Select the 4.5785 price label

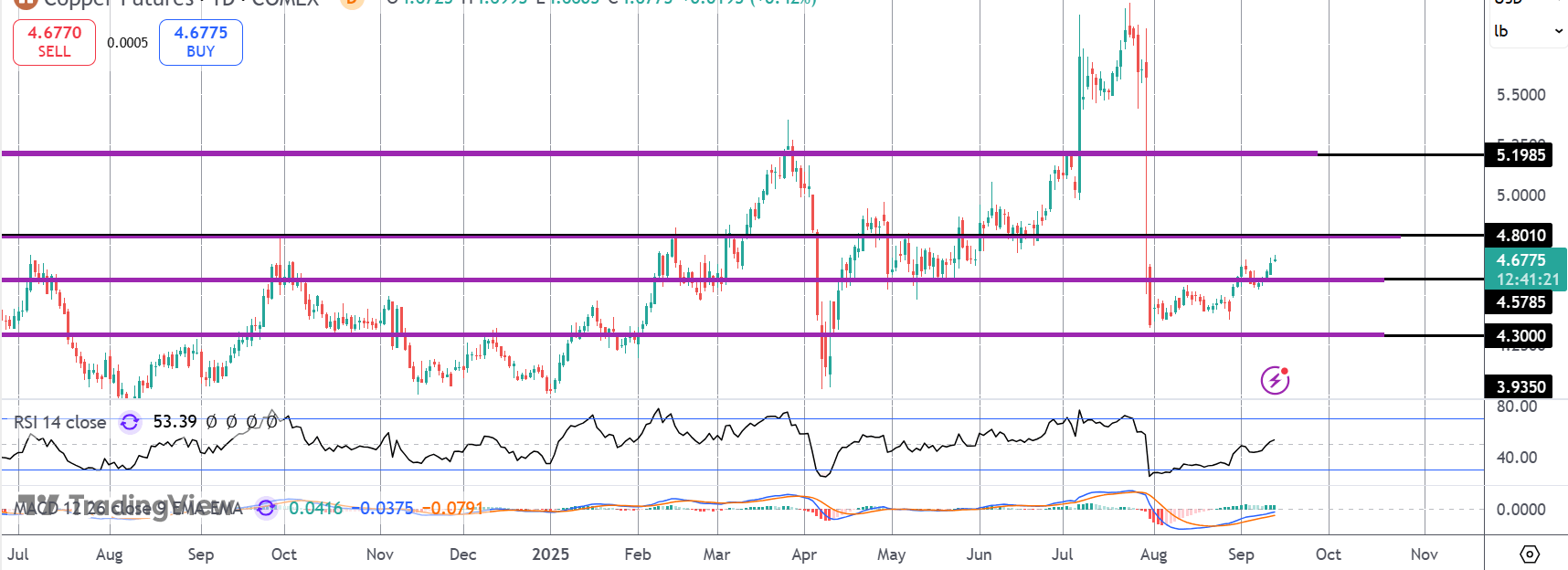1519,302
